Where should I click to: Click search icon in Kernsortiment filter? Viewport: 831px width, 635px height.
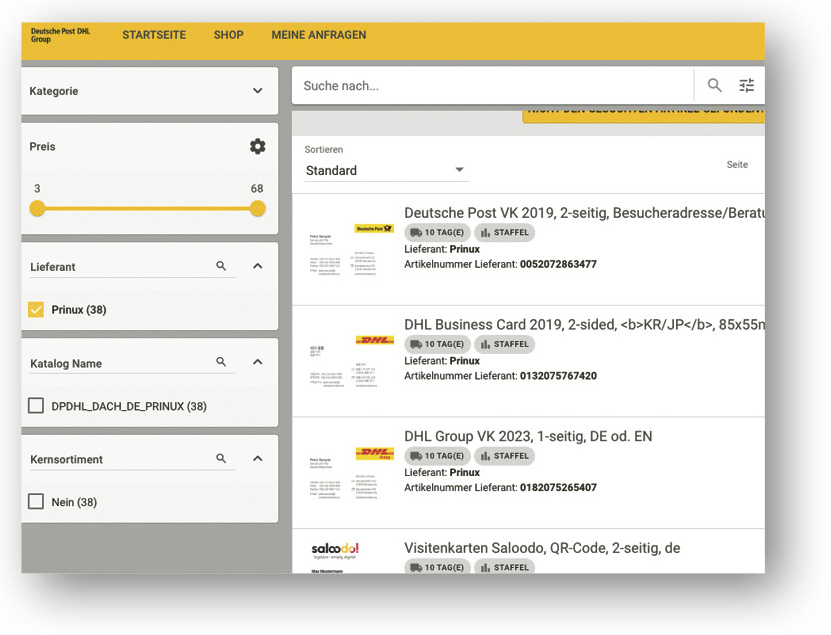click(221, 459)
